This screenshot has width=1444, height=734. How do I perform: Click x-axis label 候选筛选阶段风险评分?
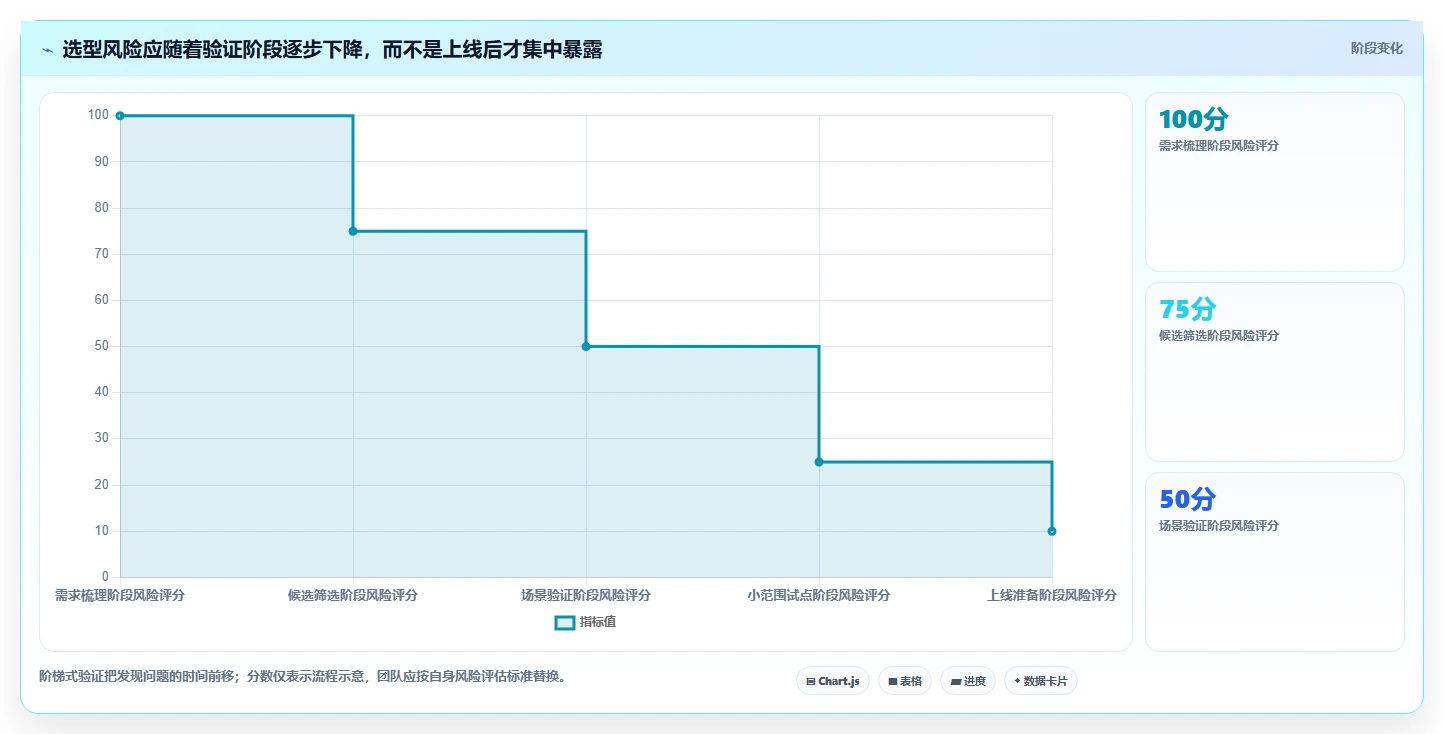353,595
